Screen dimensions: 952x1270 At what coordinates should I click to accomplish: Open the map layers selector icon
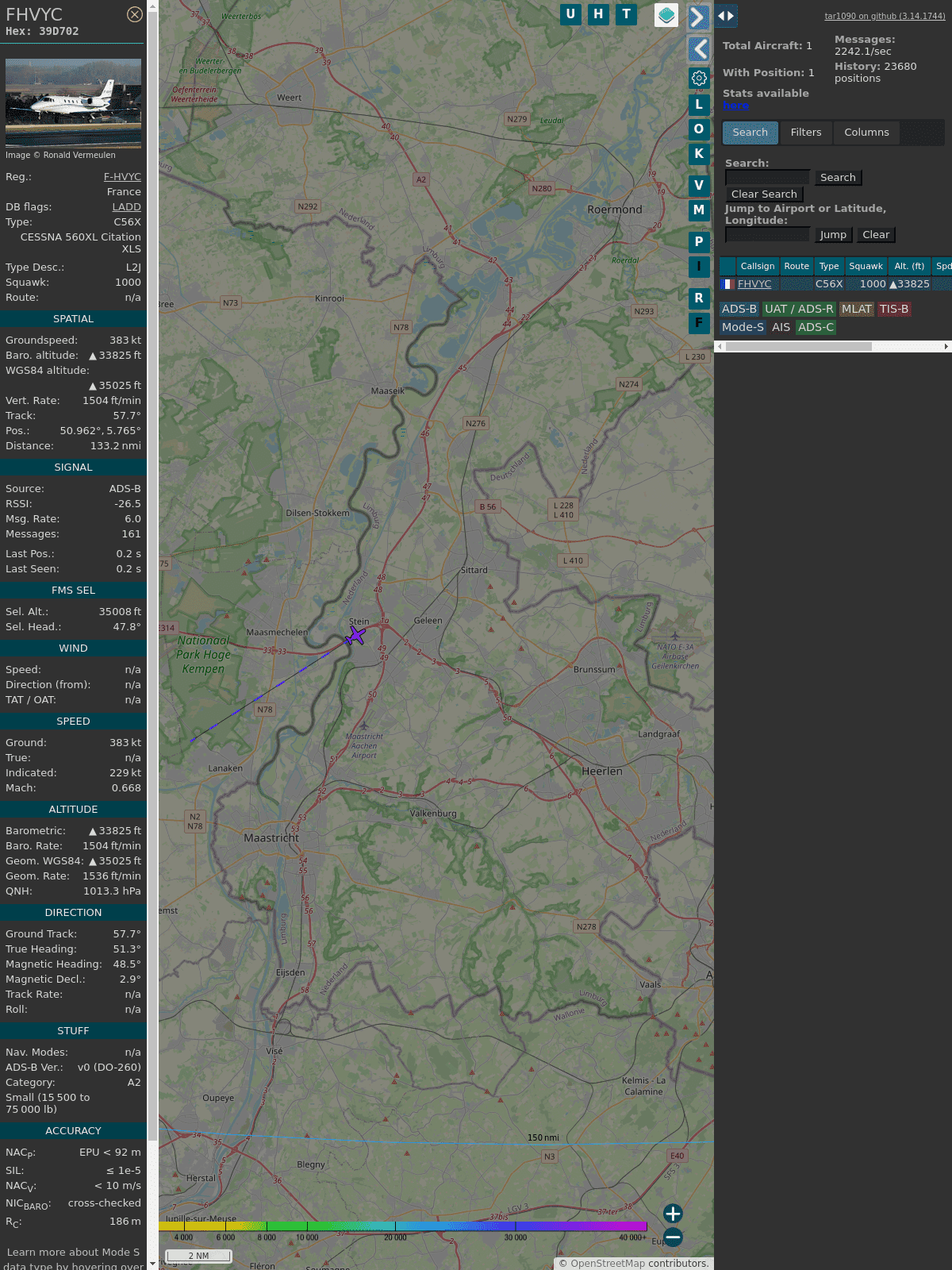point(666,15)
